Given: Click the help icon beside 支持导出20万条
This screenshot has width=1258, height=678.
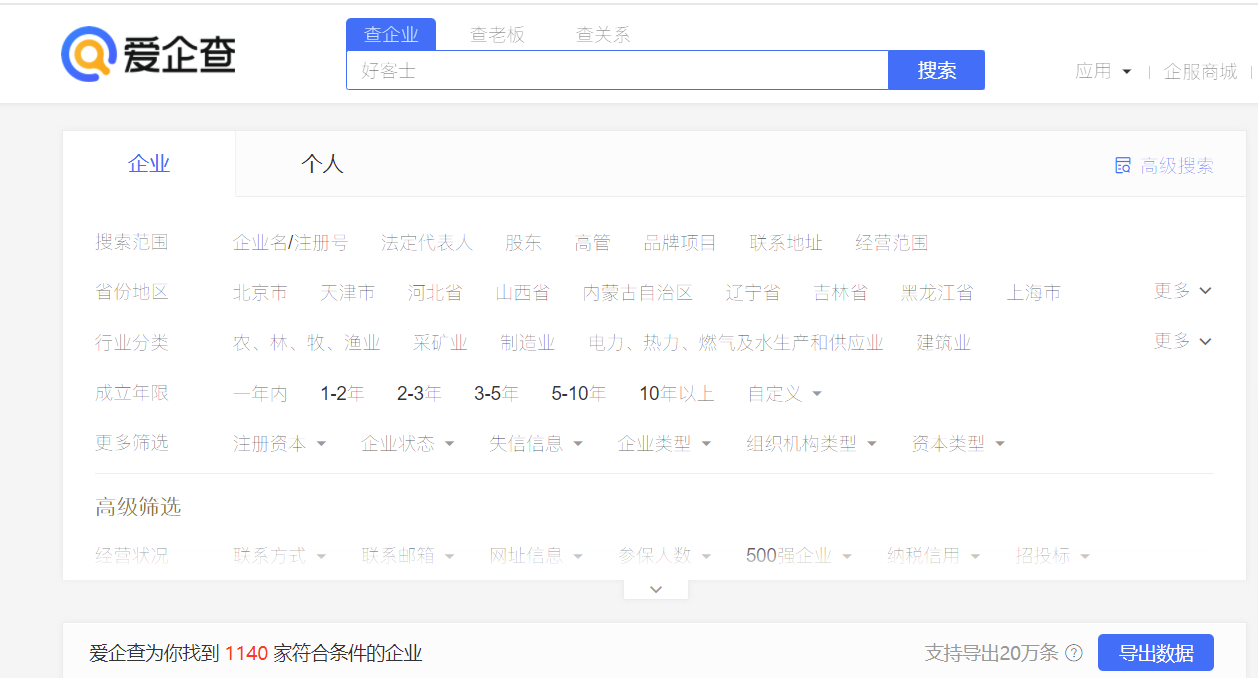Looking at the screenshot, I should 1074,653.
